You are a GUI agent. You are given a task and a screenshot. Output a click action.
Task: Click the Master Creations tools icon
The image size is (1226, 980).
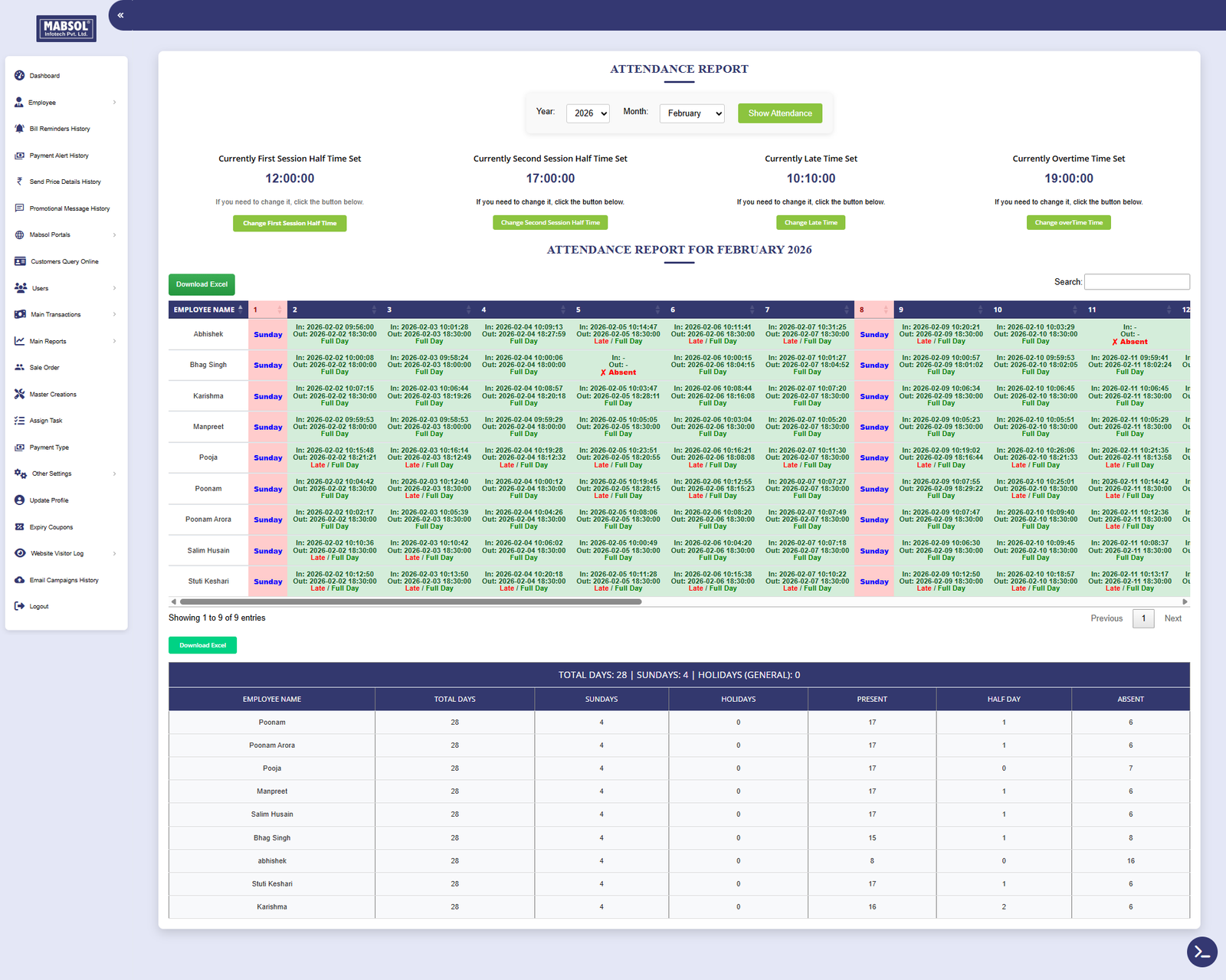pos(20,395)
